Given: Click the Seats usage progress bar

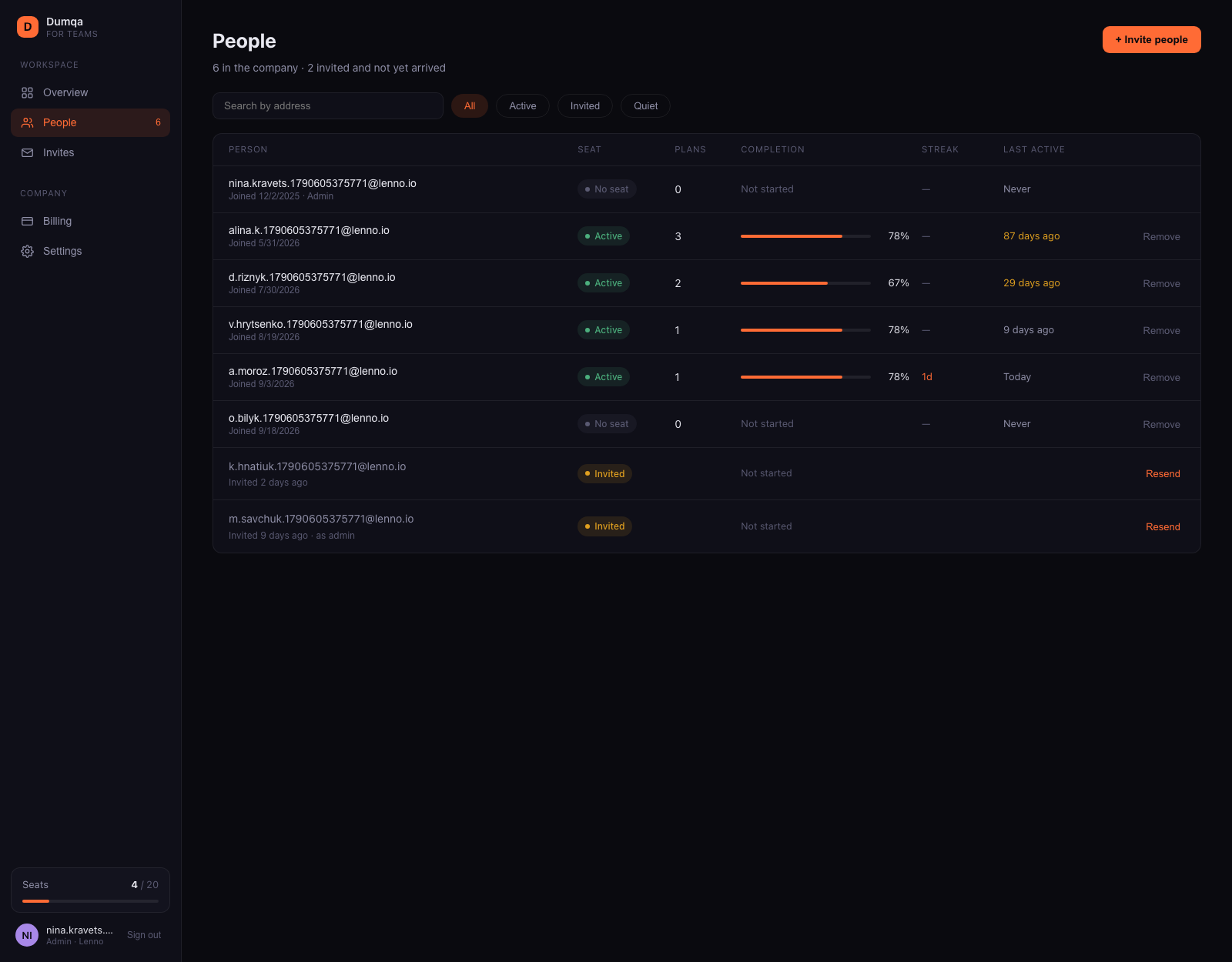Looking at the screenshot, I should pyautogui.click(x=90, y=901).
